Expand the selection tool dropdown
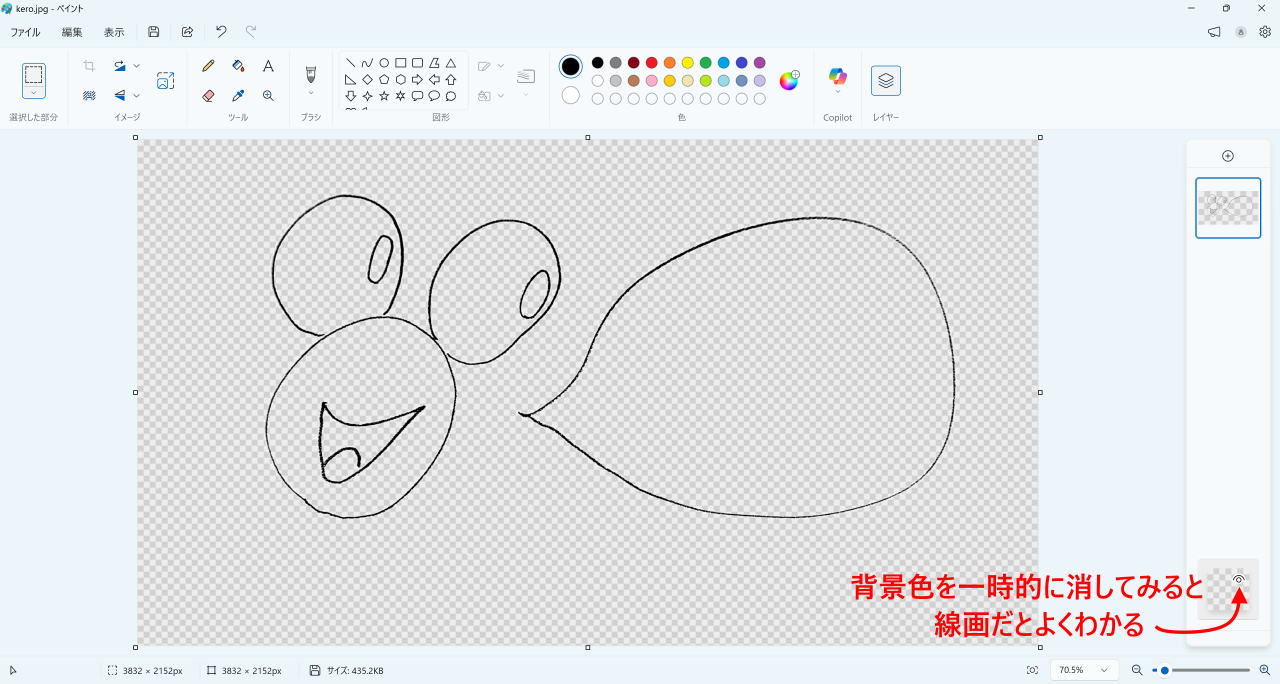The width and height of the screenshot is (1280, 684). click(34, 93)
